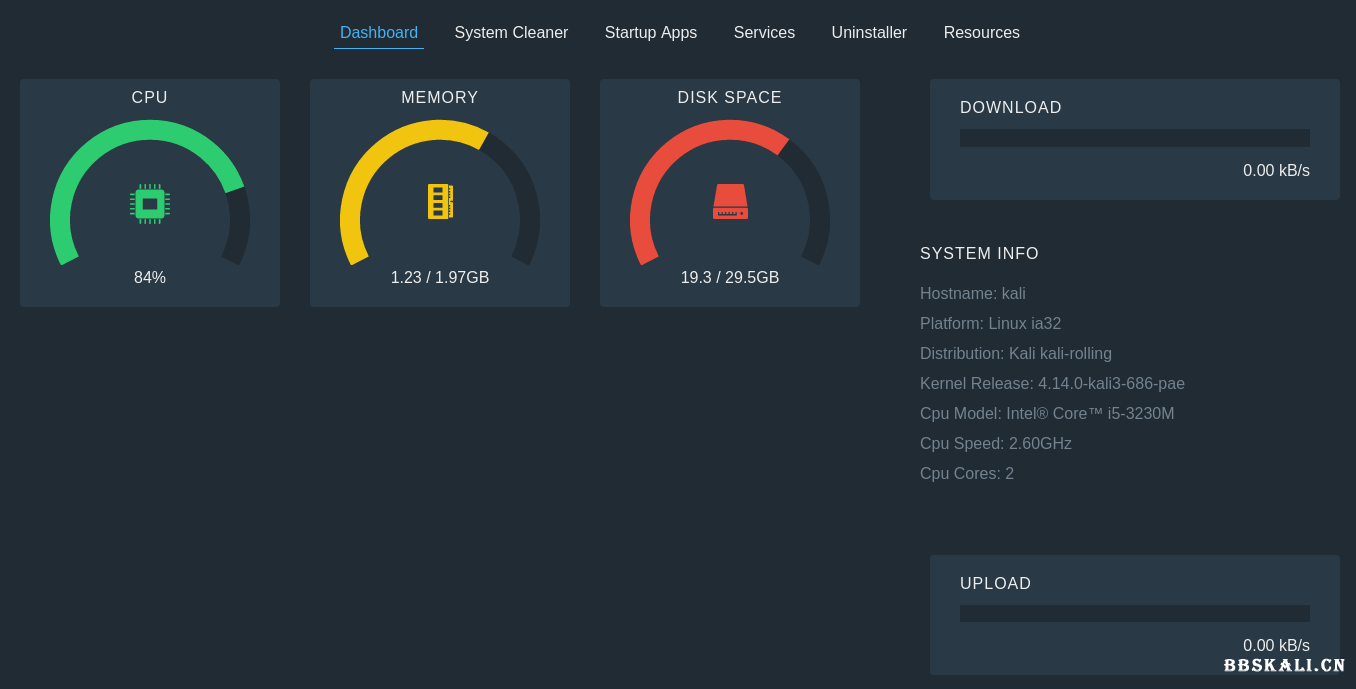This screenshot has width=1356, height=689.
Task: Go to the Startup Apps tab
Action: coord(651,33)
